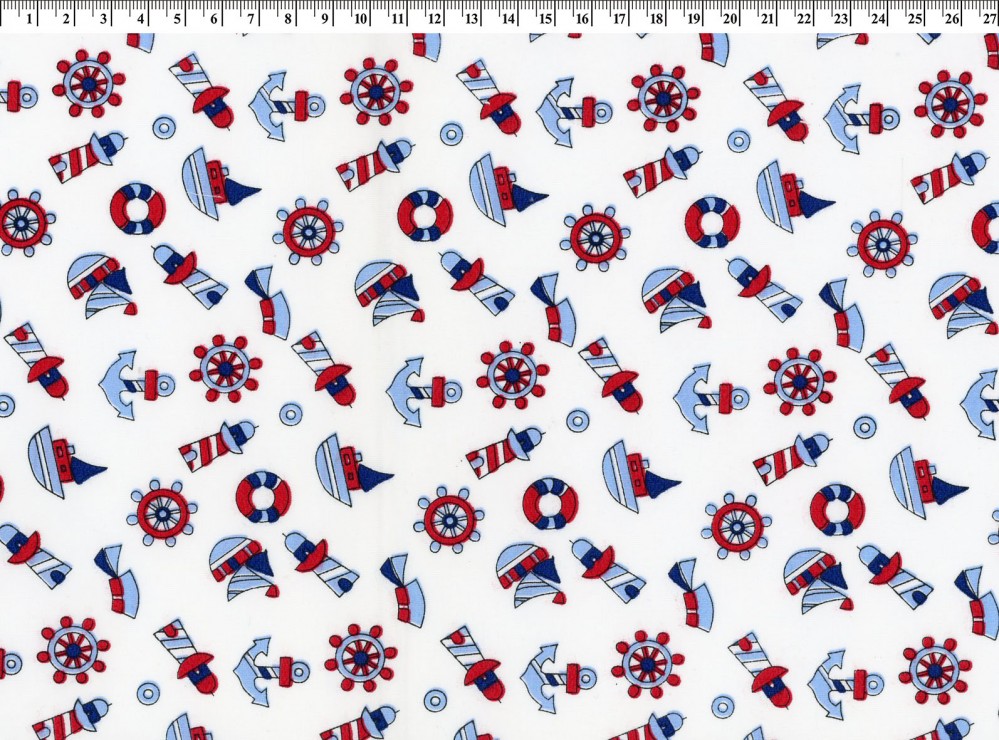Select the ruler label 18

(x=656, y=18)
